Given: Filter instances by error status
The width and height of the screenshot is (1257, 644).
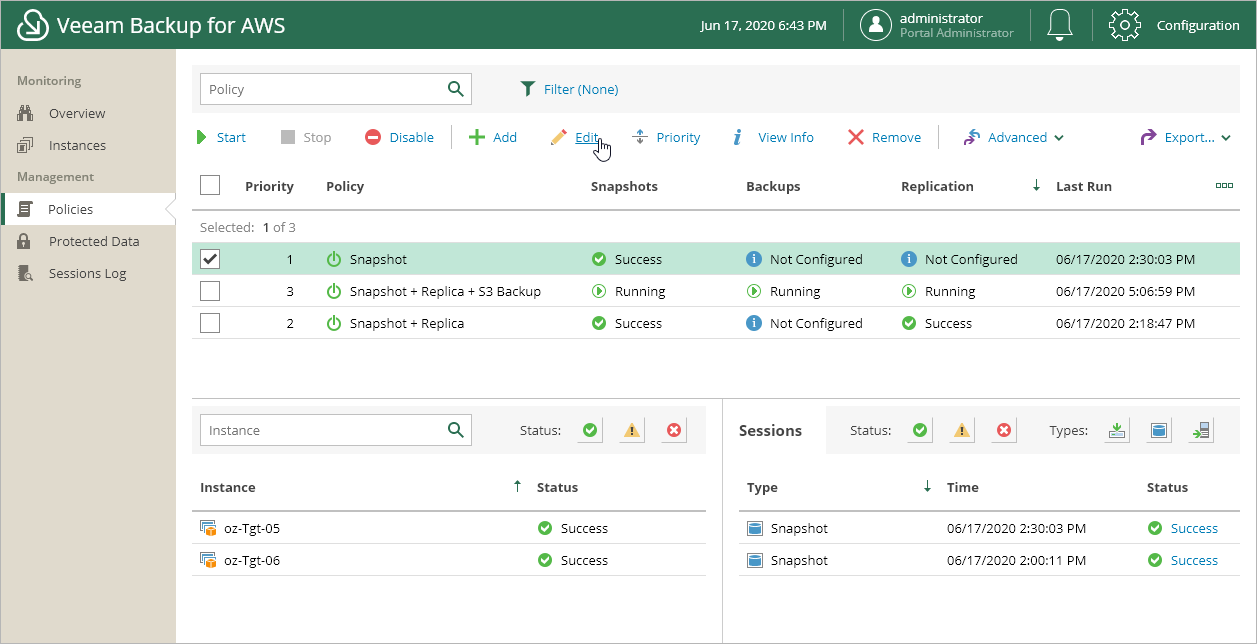Looking at the screenshot, I should [674, 430].
